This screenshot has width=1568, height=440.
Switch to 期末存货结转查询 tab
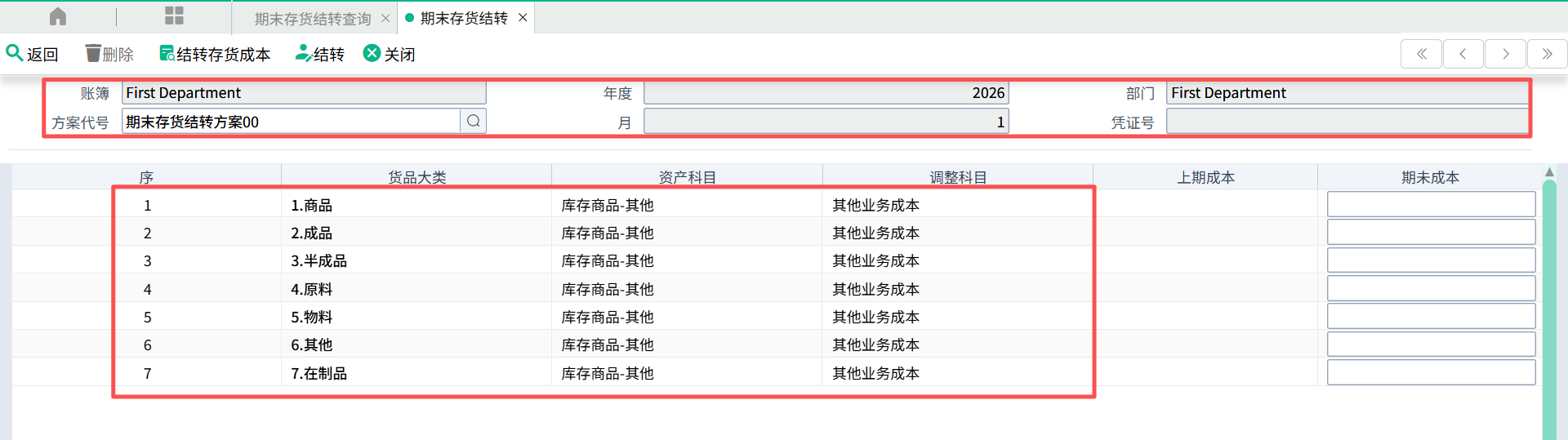click(x=312, y=18)
